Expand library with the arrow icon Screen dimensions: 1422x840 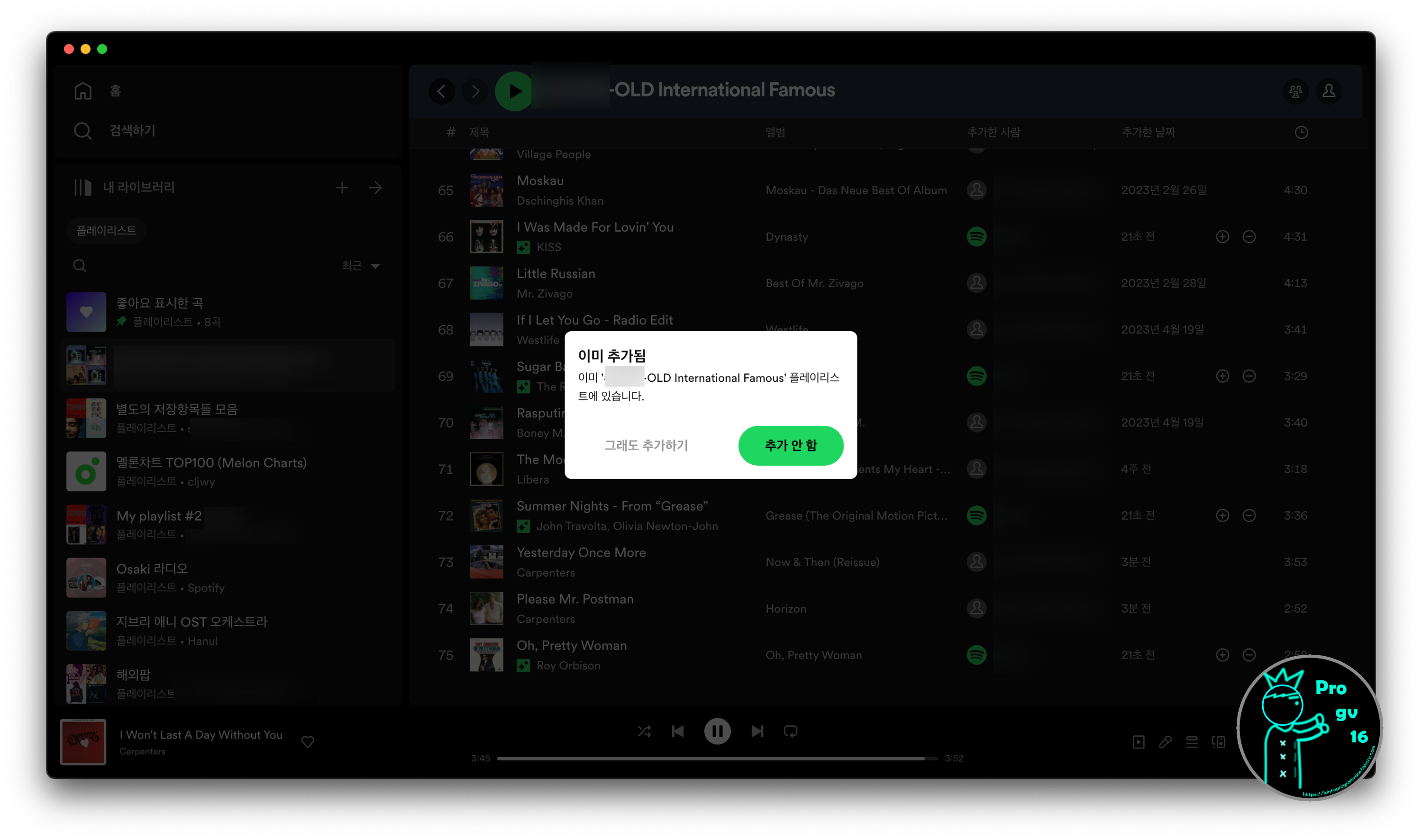click(375, 187)
